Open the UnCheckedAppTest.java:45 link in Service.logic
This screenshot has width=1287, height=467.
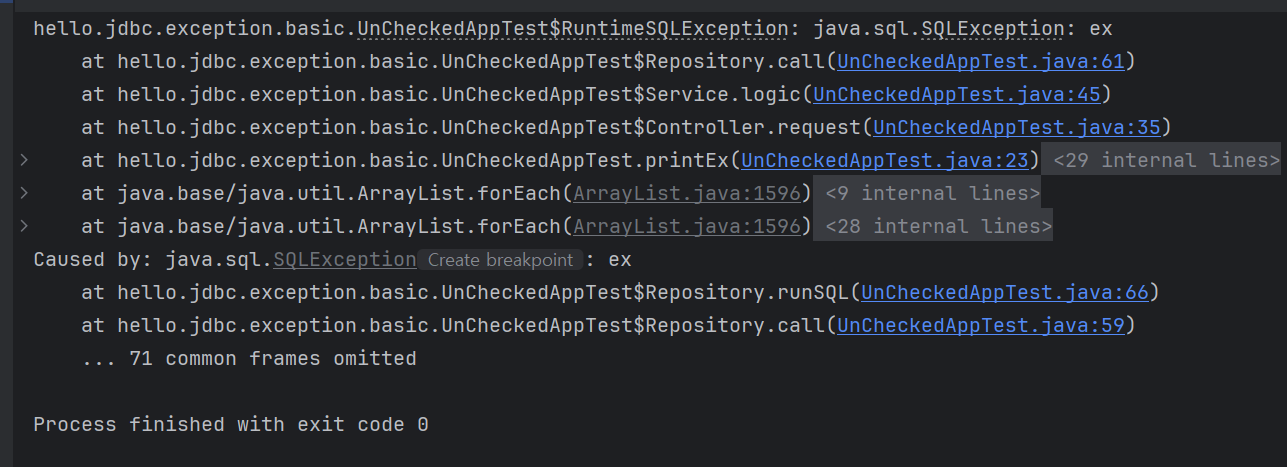957,94
